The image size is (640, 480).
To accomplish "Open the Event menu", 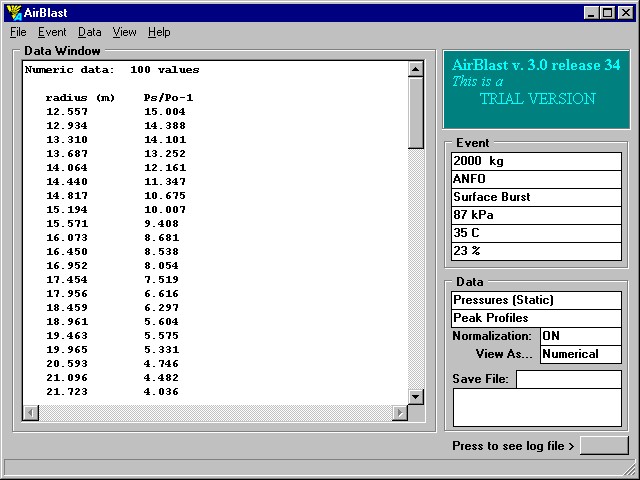I will (52, 32).
